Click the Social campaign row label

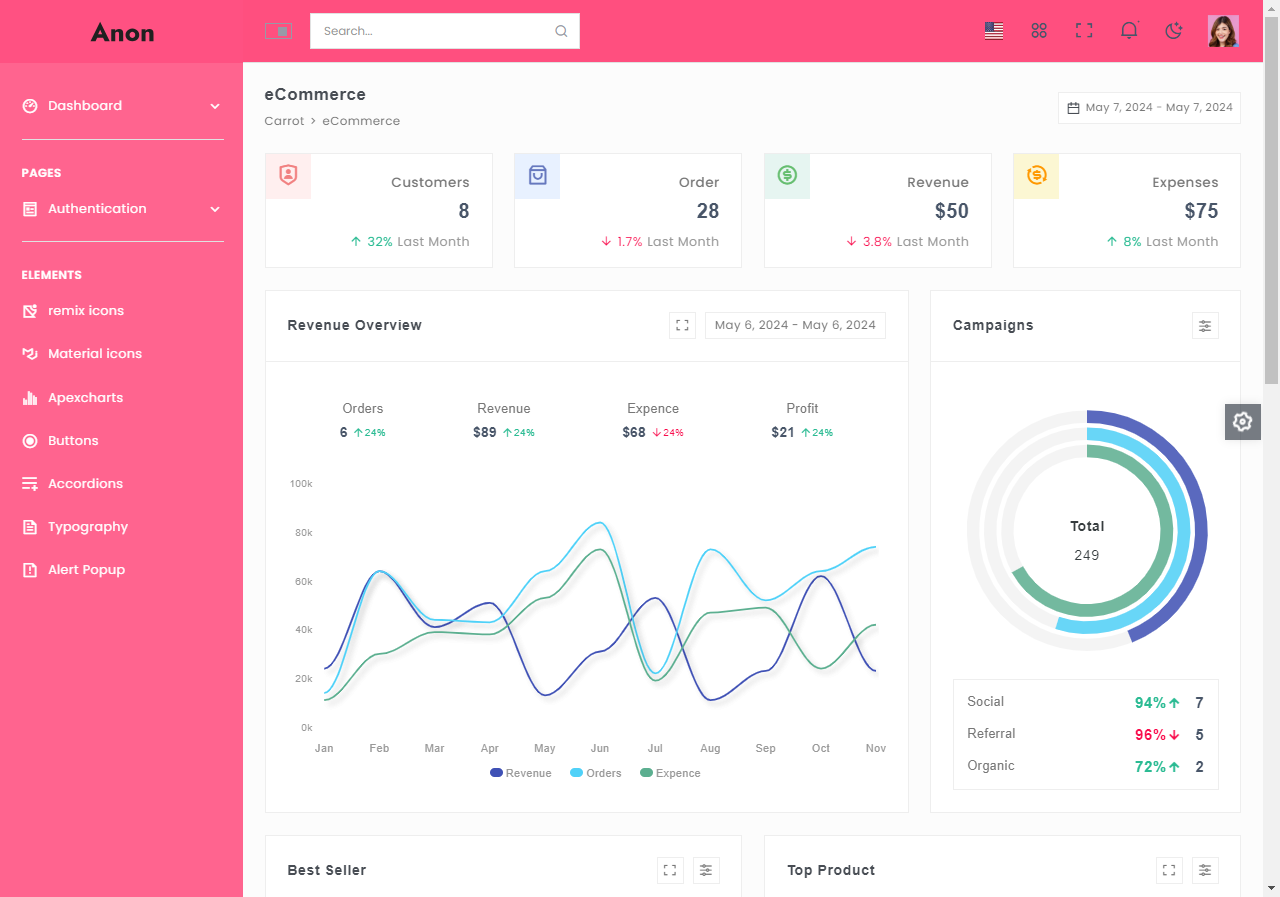[986, 702]
